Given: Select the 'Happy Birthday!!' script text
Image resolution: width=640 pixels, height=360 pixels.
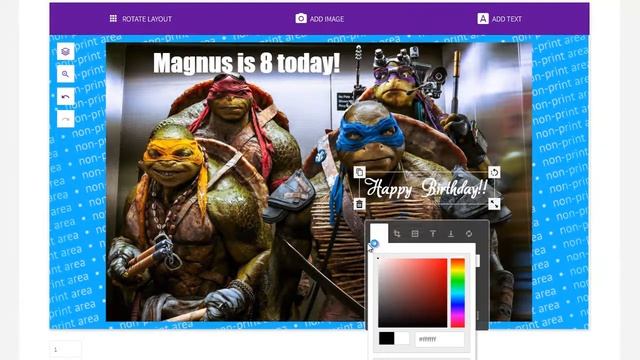Looking at the screenshot, I should pos(426,189).
